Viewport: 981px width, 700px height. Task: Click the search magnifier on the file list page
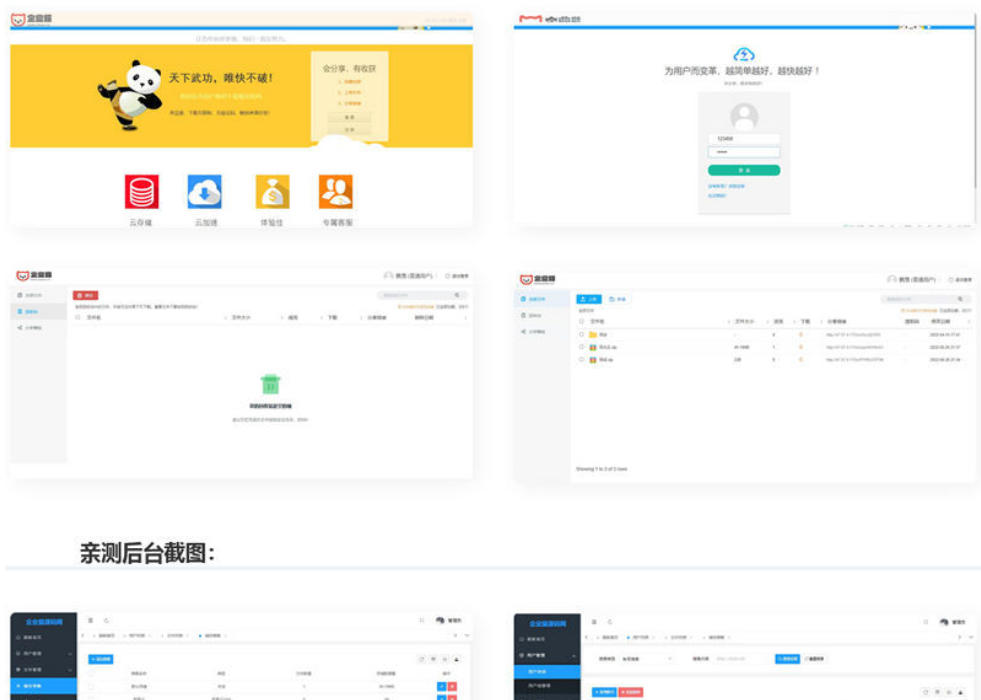click(x=960, y=299)
